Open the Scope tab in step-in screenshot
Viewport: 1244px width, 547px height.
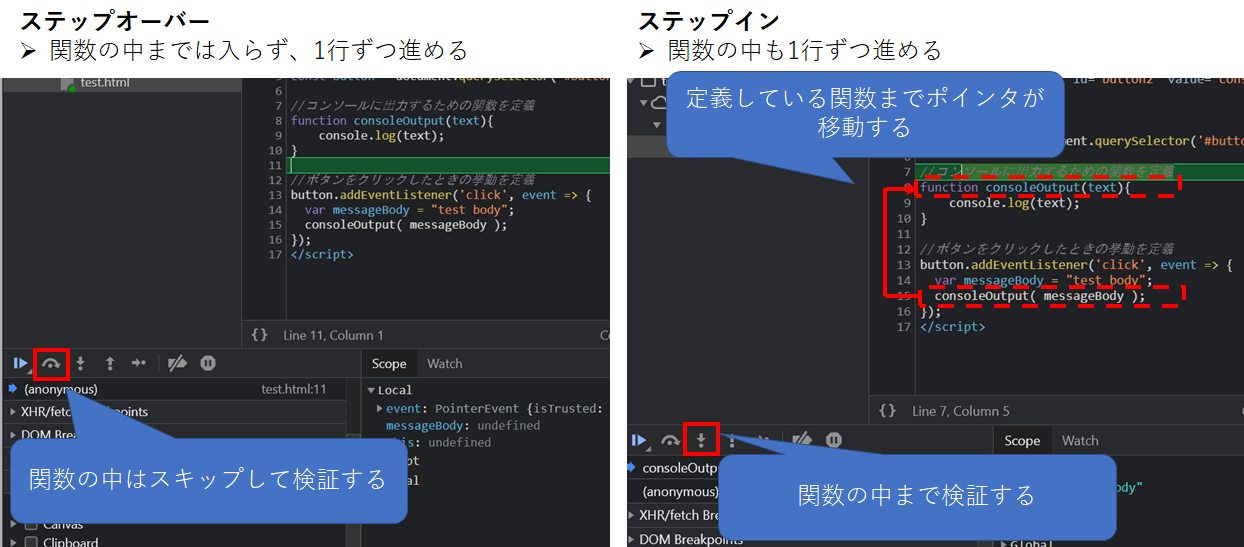point(1022,441)
